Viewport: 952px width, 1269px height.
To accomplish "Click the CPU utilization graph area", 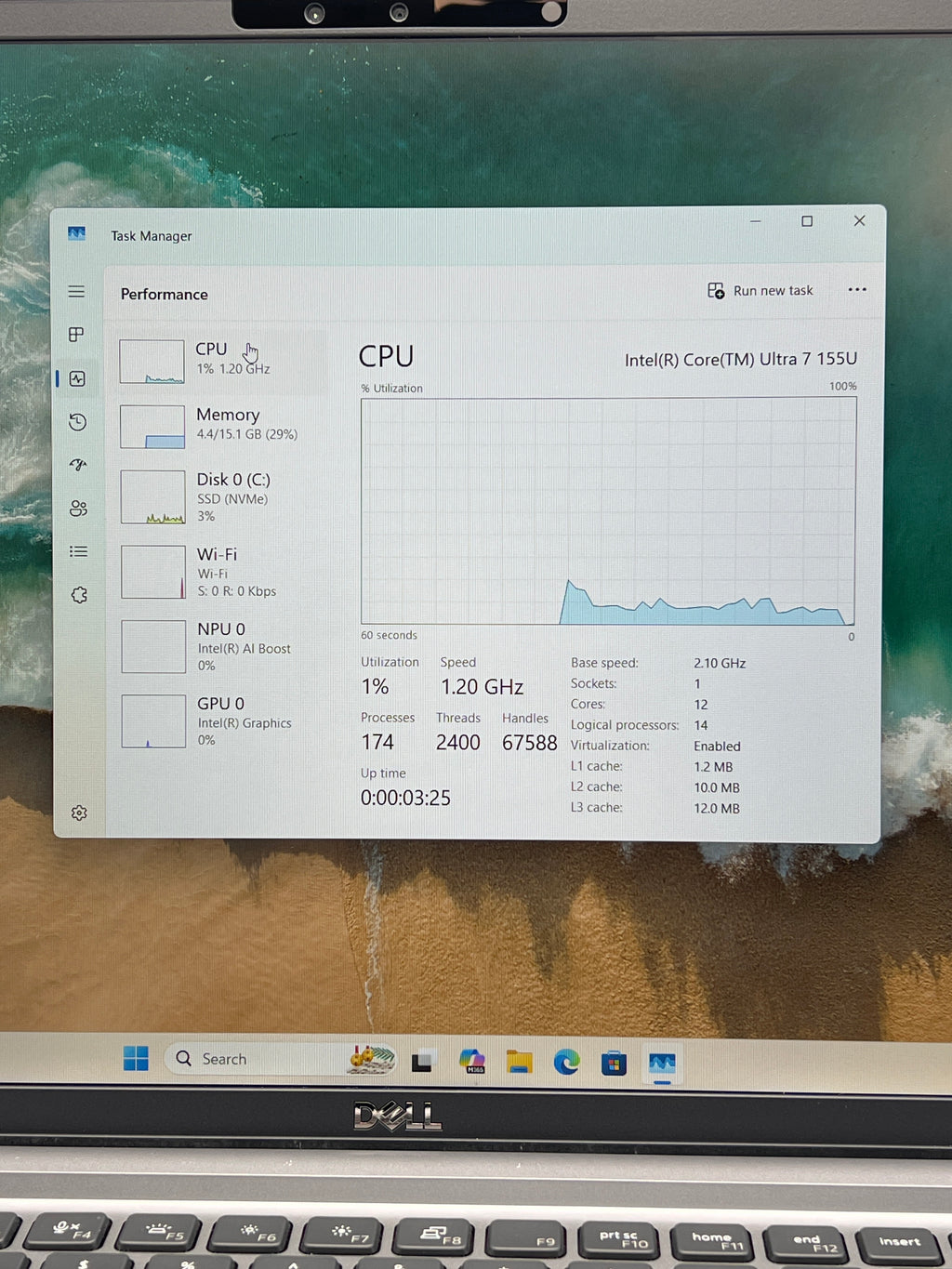I will pyautogui.click(x=608, y=511).
